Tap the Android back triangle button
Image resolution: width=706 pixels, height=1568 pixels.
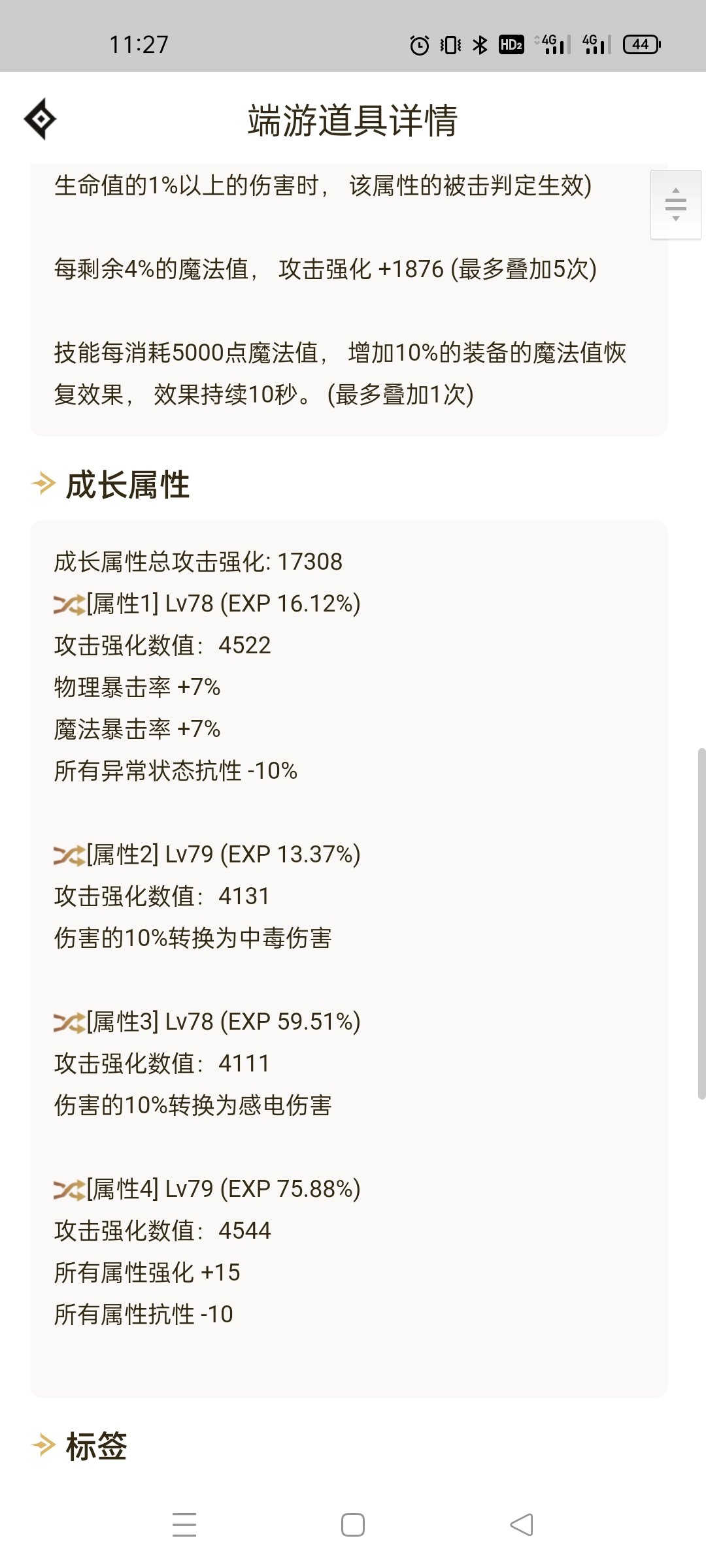click(x=522, y=1525)
